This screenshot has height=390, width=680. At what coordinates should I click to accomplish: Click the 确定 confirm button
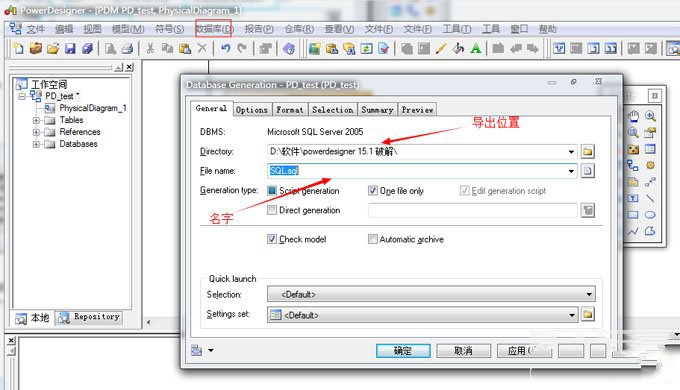pyautogui.click(x=403, y=351)
